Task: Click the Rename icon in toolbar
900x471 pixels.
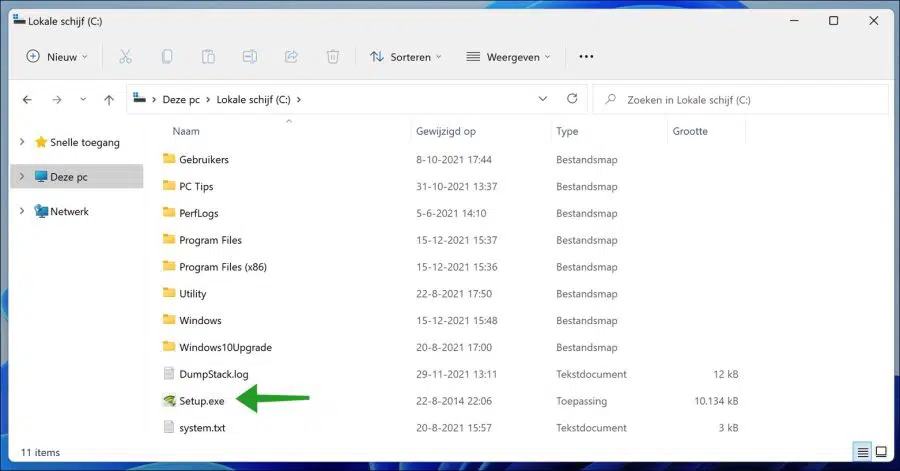Action: pyautogui.click(x=250, y=56)
